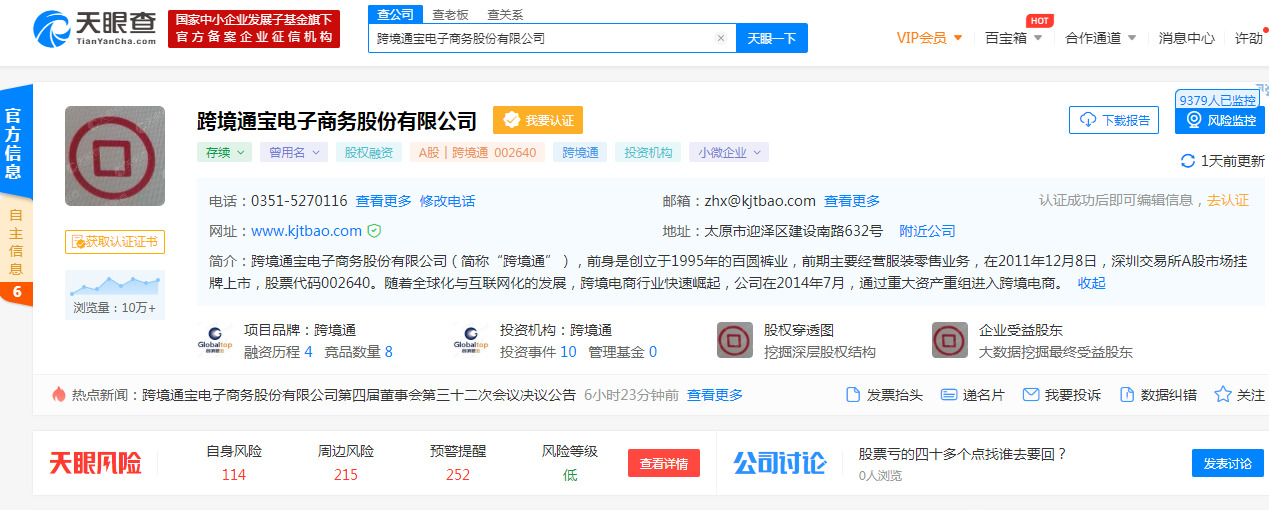The image size is (1269, 510).
Task: Click the refresh icon next to 1天前更新
Action: coord(1188,161)
